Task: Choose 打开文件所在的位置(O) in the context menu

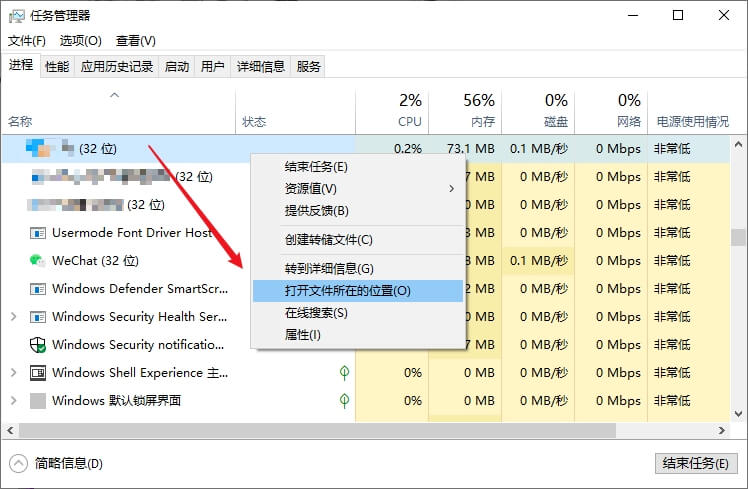Action: coord(358,291)
